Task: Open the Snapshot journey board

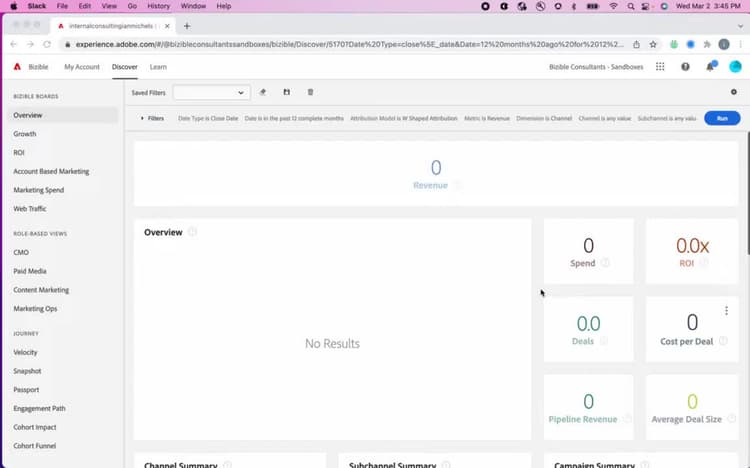Action: (27, 371)
